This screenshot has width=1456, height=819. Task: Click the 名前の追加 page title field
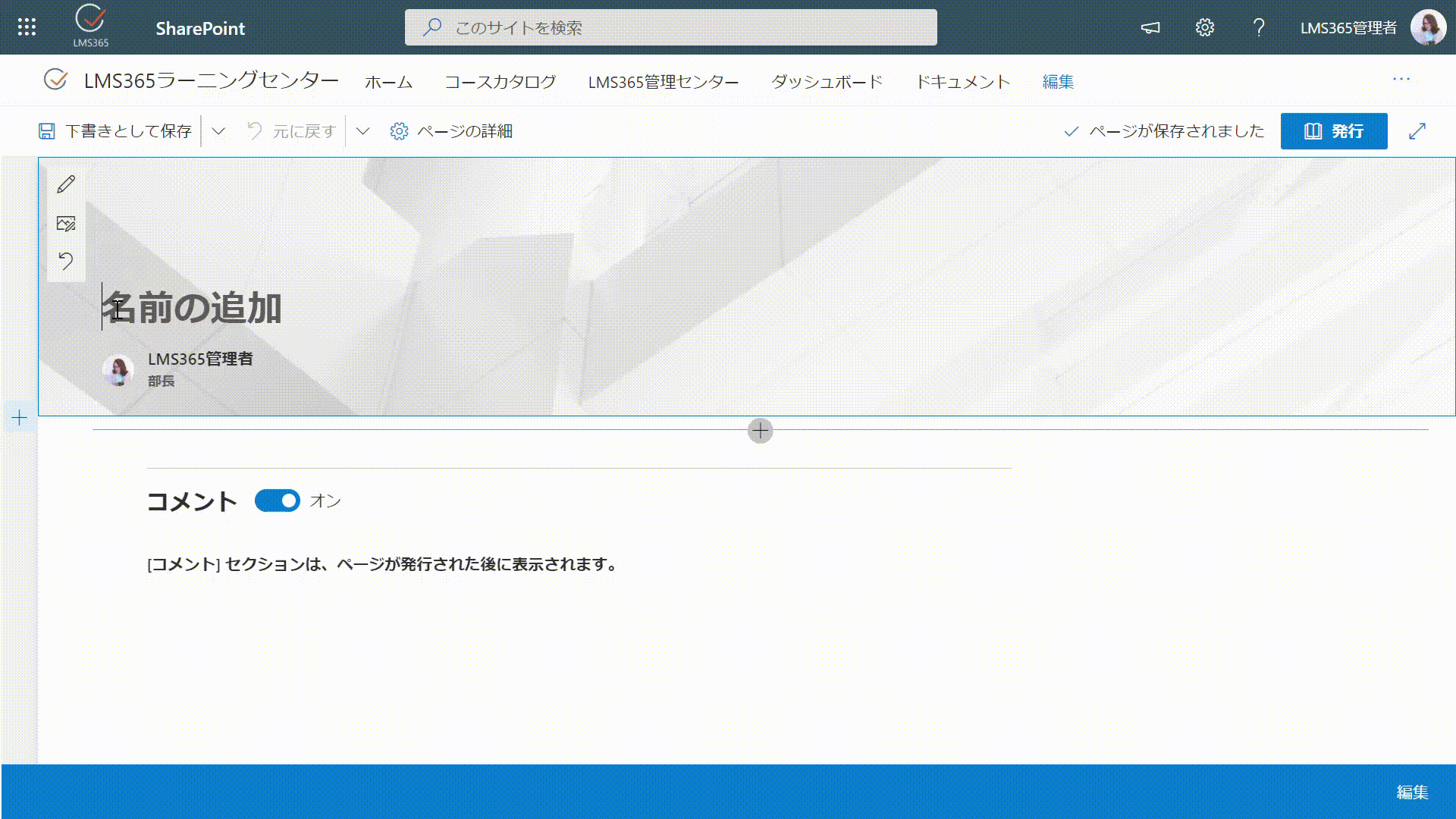pos(193,307)
